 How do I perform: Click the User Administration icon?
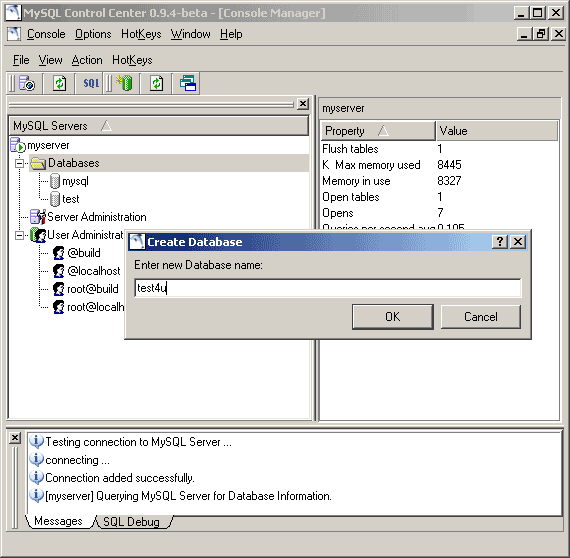point(38,235)
